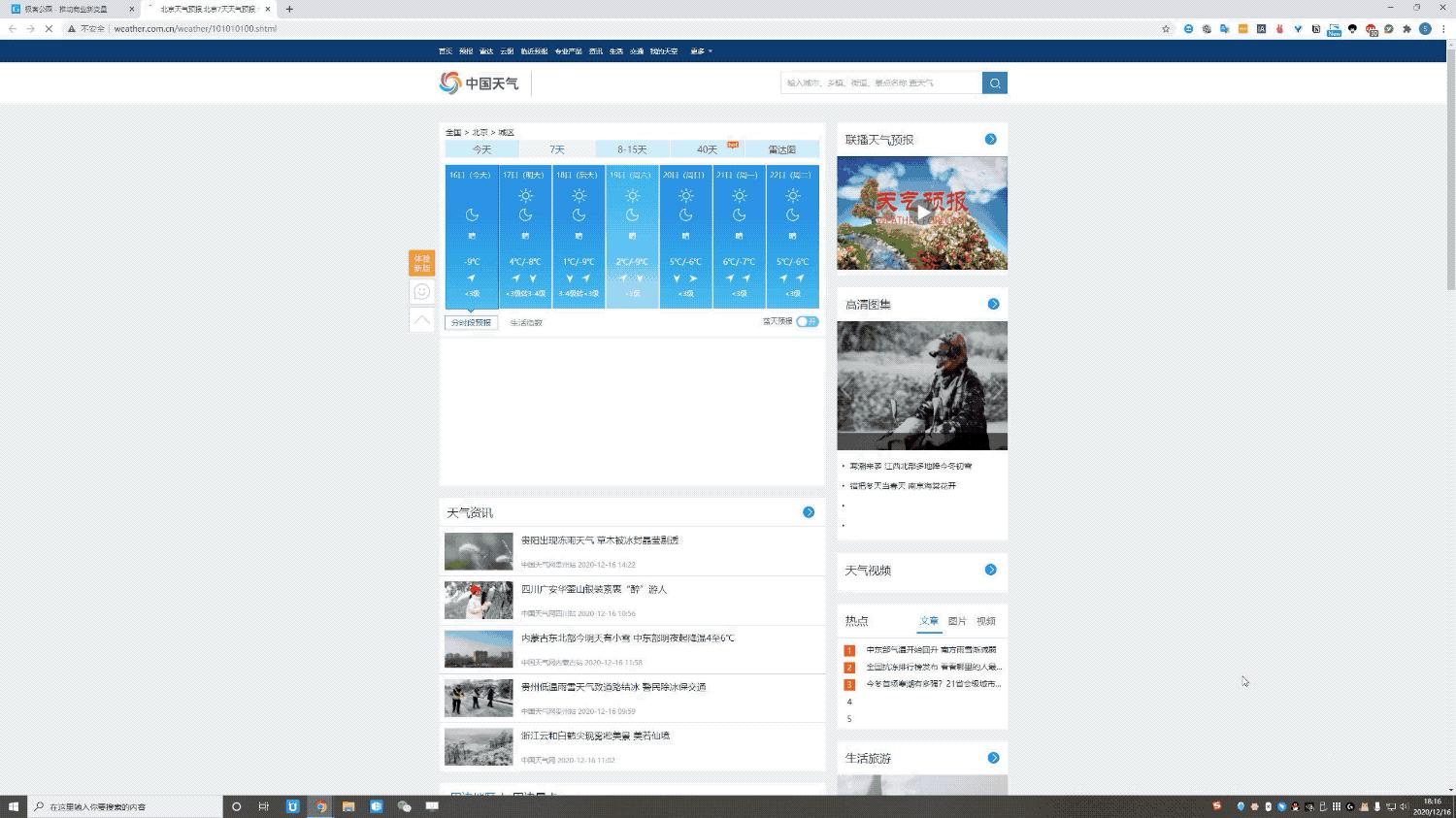This screenshot has height=818, width=1456.
Task: Click the 生活指数 link below forecast
Action: click(526, 323)
